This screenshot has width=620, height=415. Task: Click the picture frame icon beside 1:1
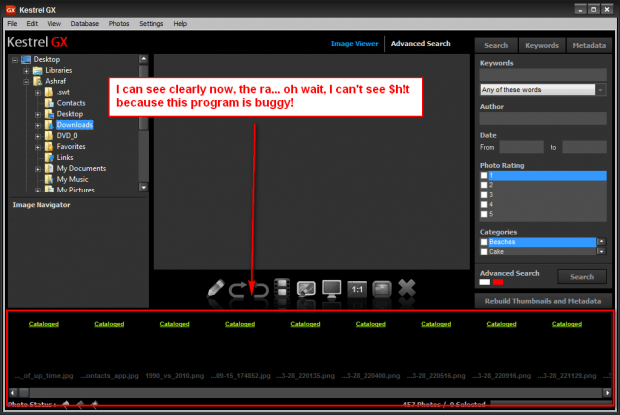tap(381, 289)
